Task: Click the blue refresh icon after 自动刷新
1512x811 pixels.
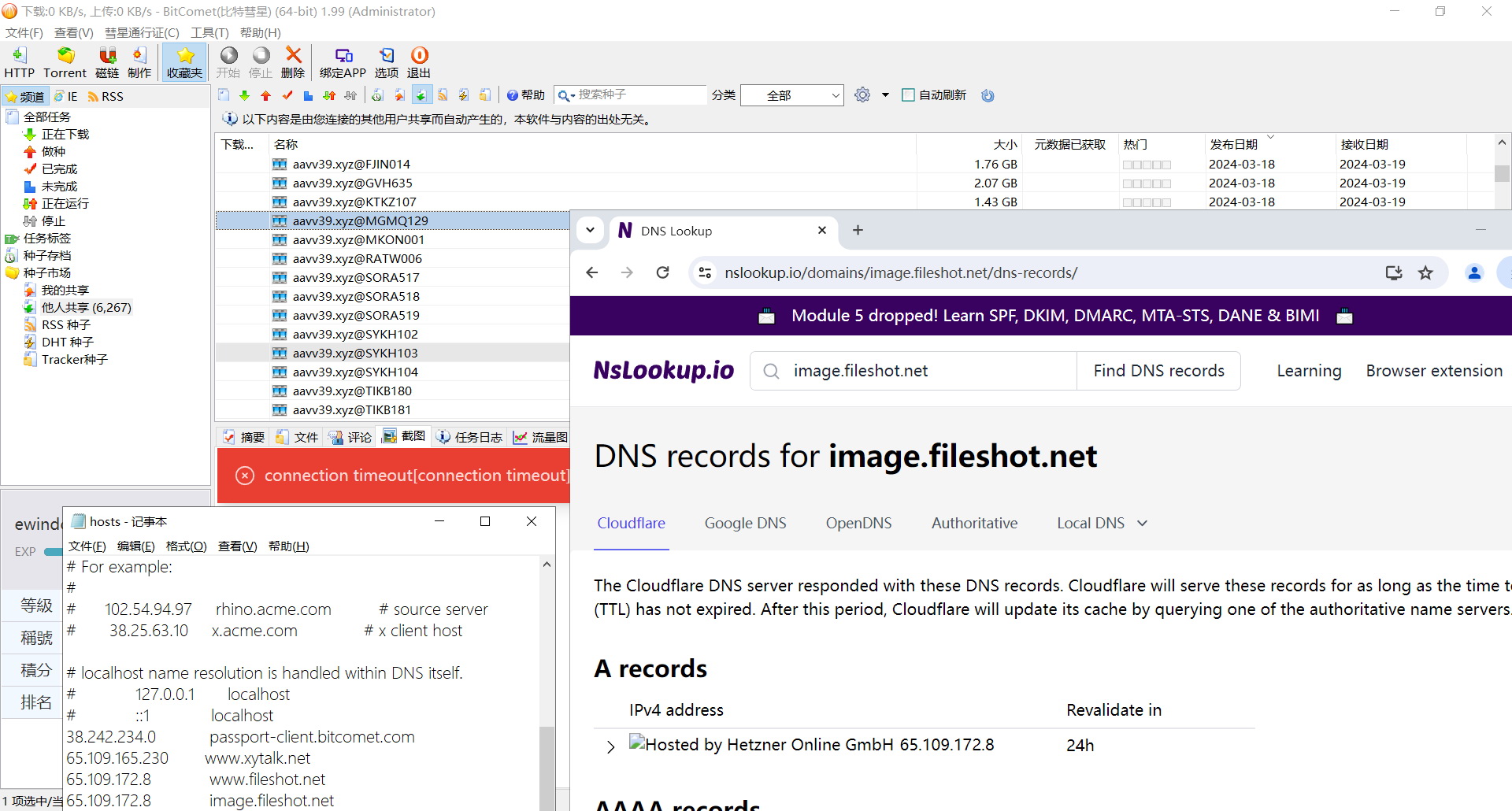Action: click(988, 95)
